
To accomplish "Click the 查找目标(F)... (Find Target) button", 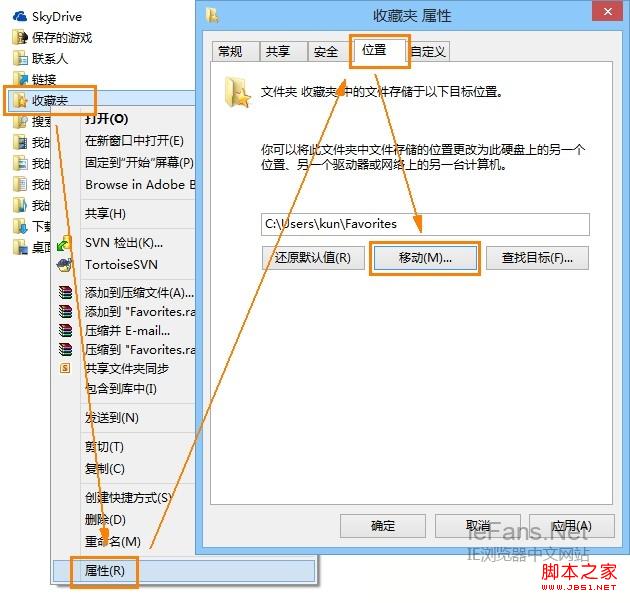I will click(537, 258).
